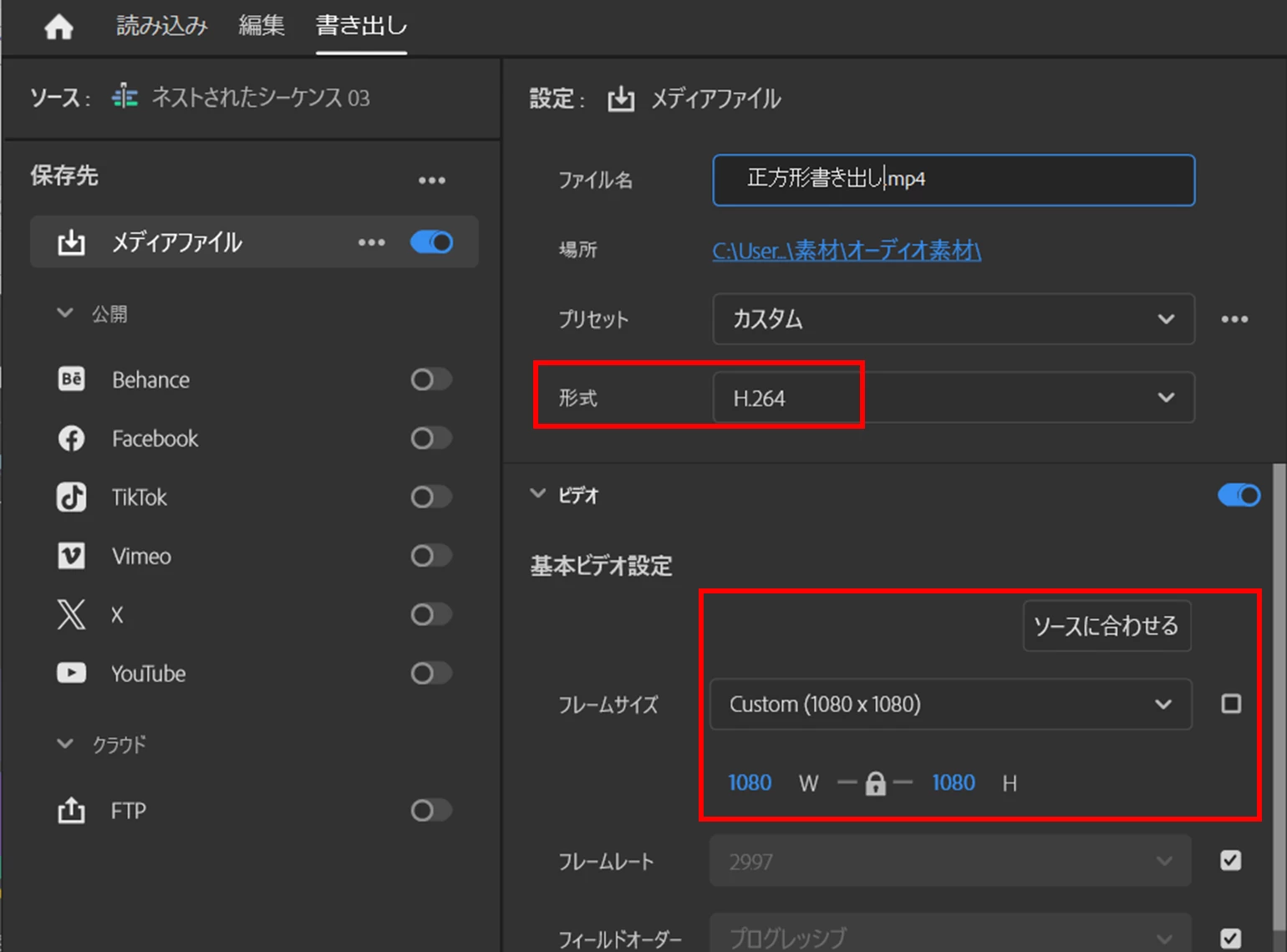Click the nested sequence source icon

click(125, 97)
